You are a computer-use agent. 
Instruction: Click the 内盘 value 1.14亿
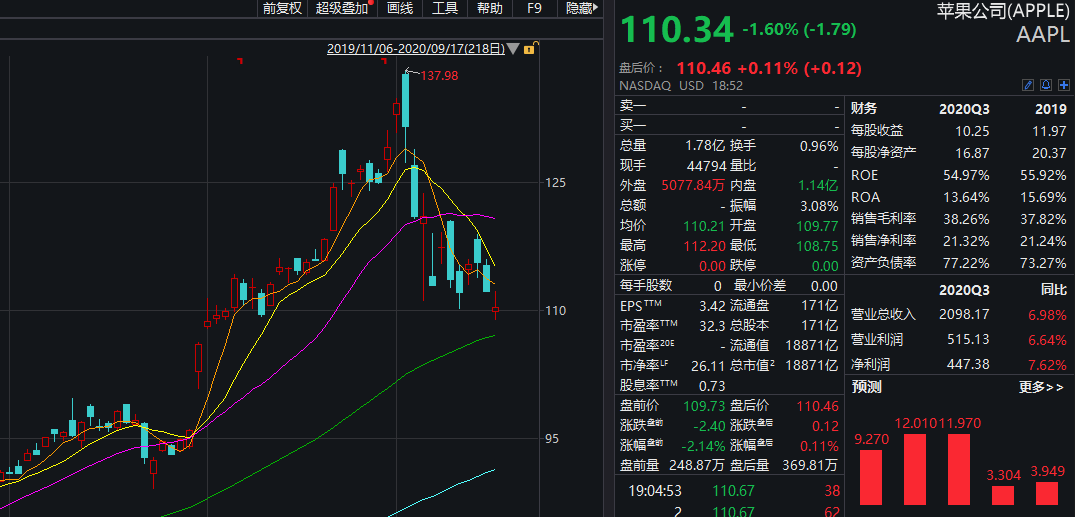(x=819, y=185)
